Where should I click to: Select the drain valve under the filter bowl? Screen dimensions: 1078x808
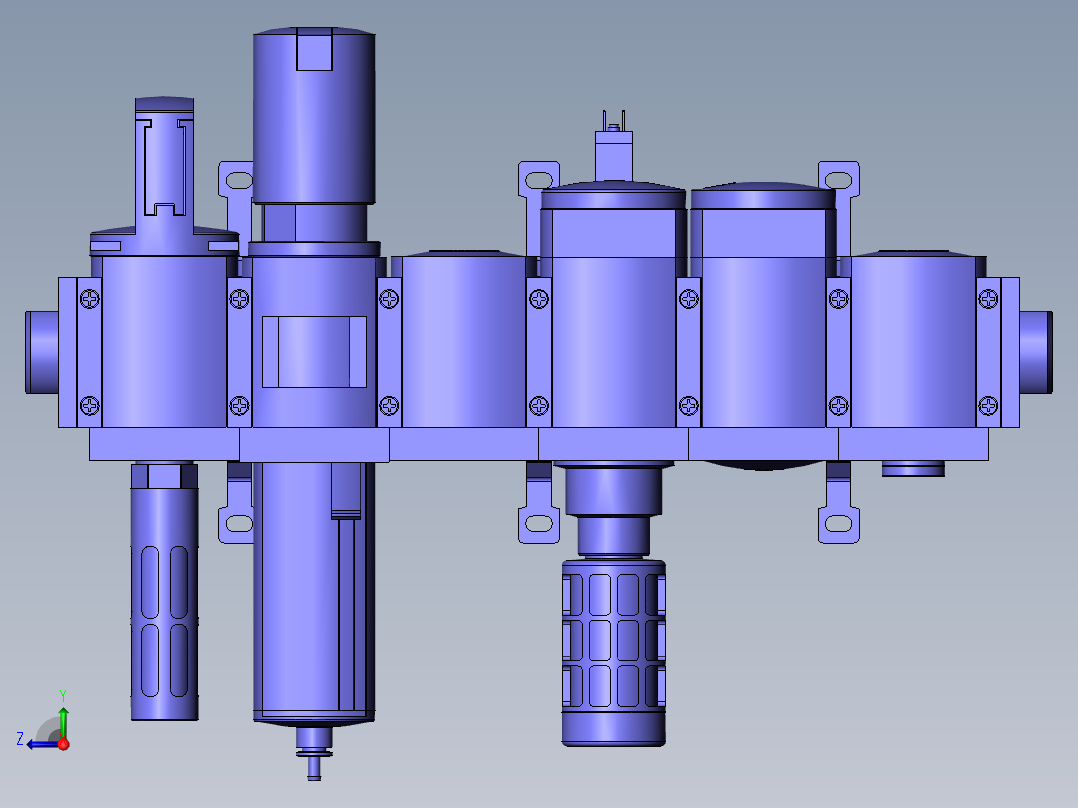click(x=314, y=754)
